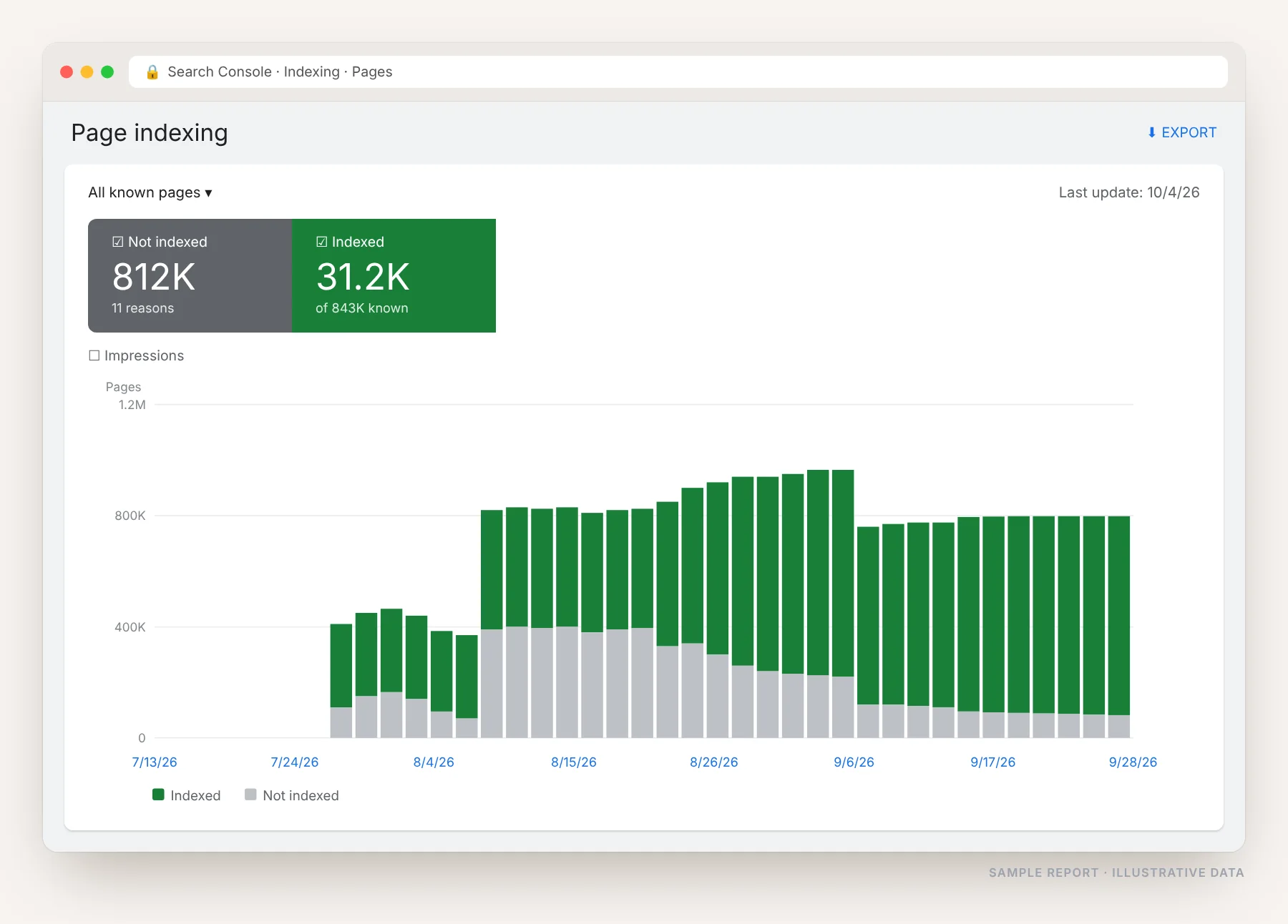Click the 'Last update: 10/4/26' text
Viewport: 1288px width, 924px height.
click(x=1129, y=192)
